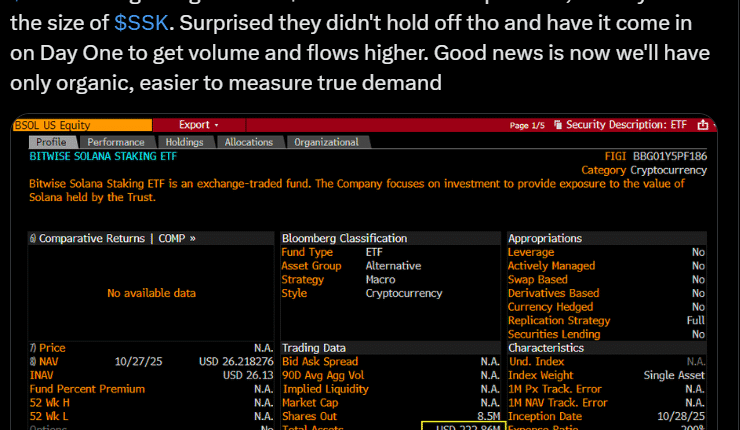The image size is (740, 430).
Task: Select the Profile tab
Action: coord(51,142)
